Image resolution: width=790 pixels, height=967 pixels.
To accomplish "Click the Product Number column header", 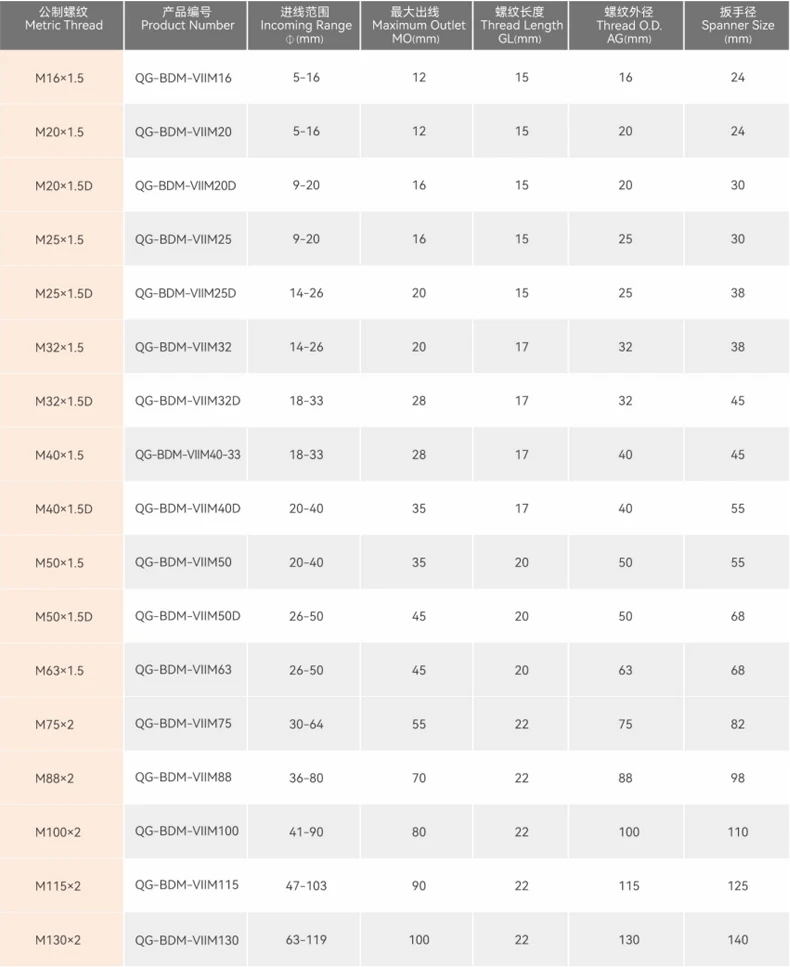I will click(x=187, y=19).
